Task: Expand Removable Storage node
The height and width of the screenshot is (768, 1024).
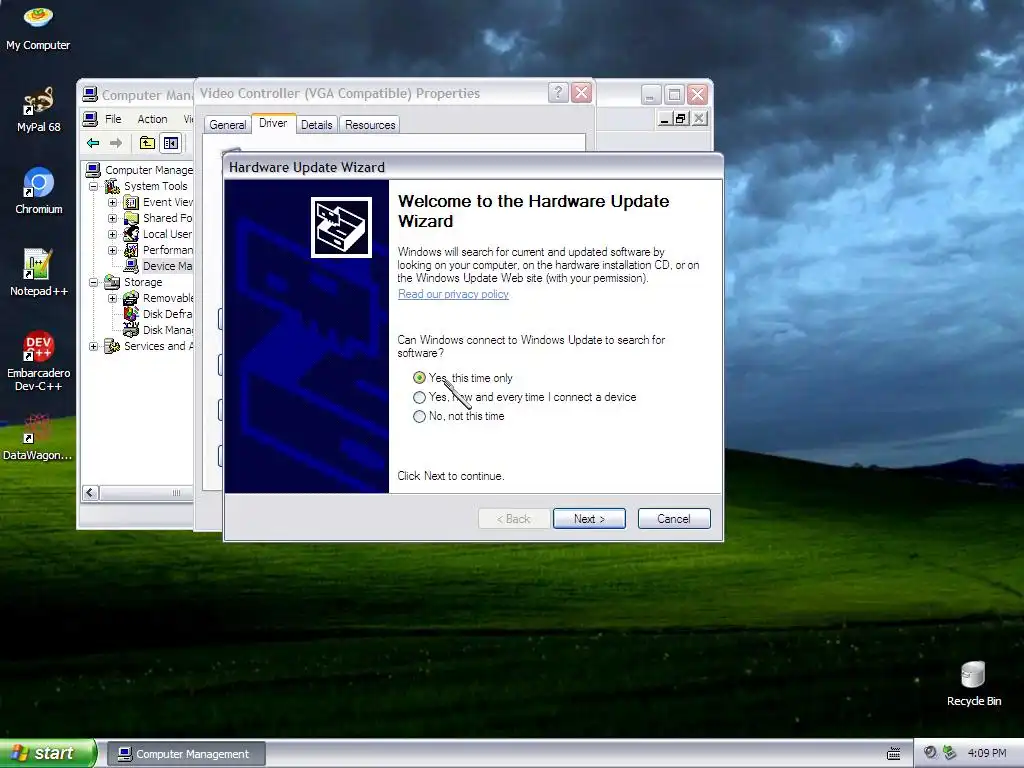Action: pyautogui.click(x=112, y=298)
